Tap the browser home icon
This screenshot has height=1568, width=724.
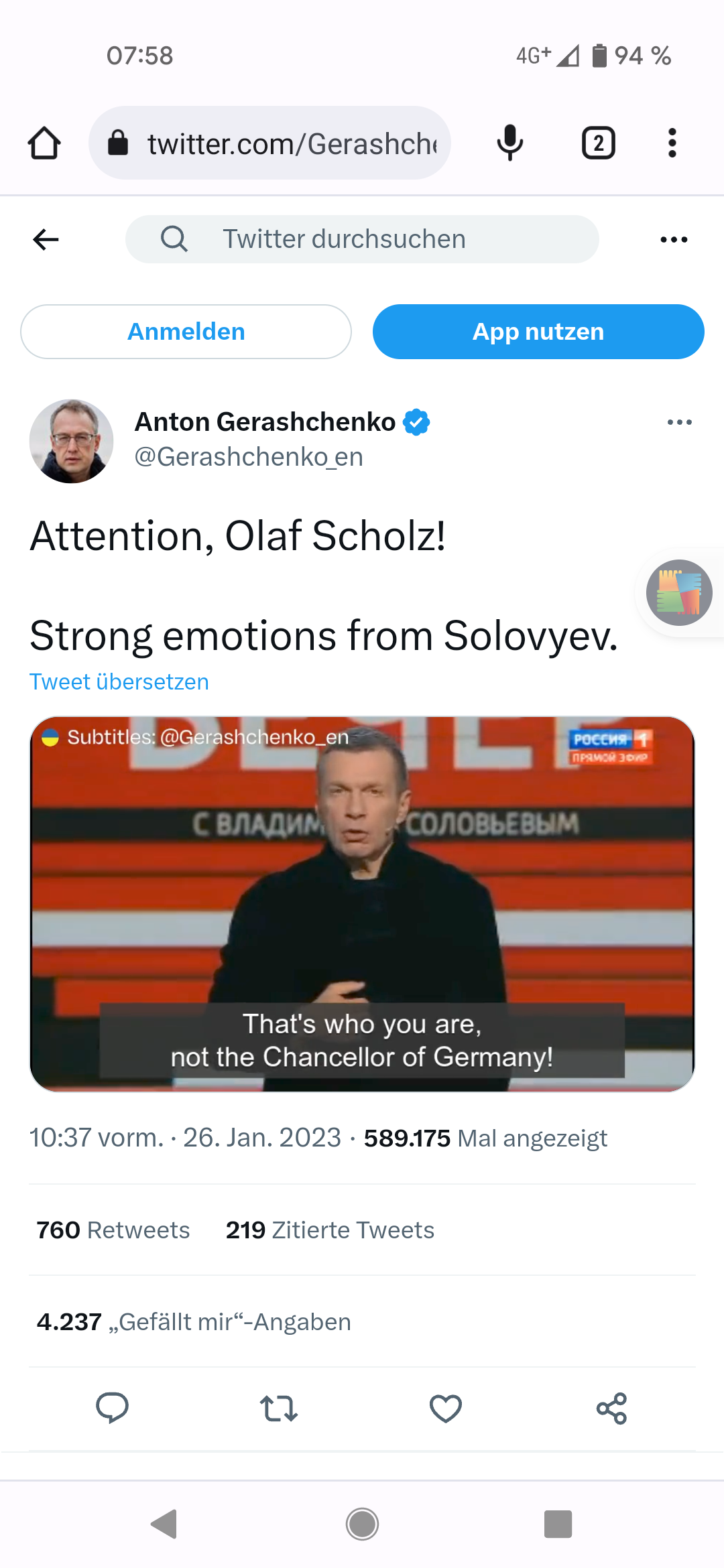pyautogui.click(x=44, y=143)
